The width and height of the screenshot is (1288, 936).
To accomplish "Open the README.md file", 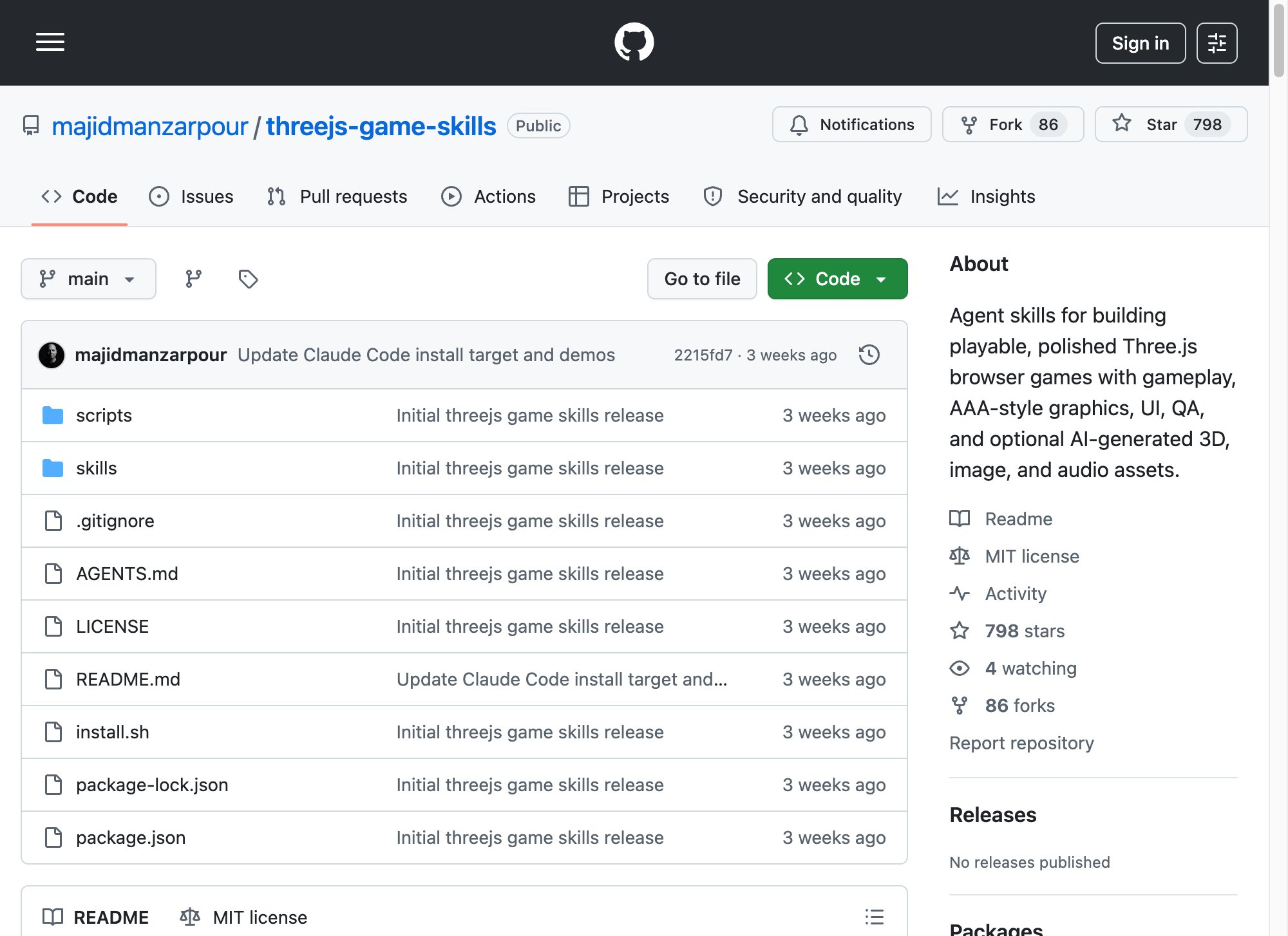I will (128, 679).
